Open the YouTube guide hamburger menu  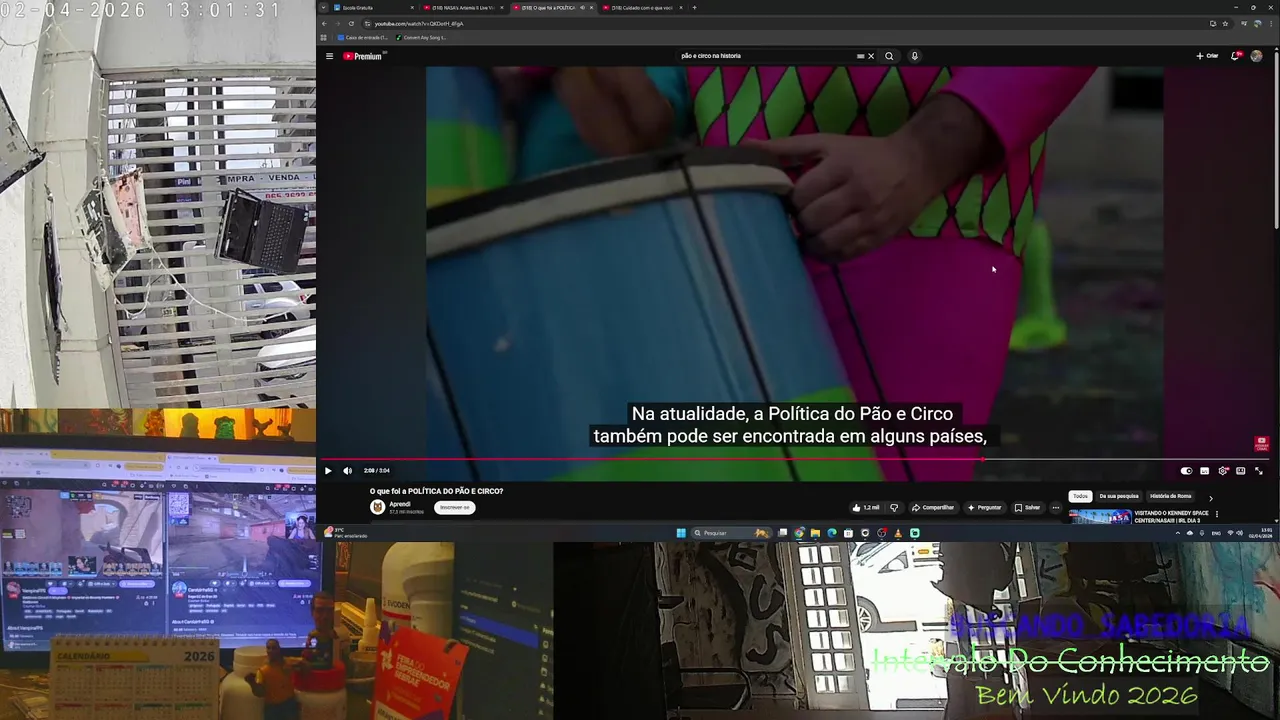(329, 56)
